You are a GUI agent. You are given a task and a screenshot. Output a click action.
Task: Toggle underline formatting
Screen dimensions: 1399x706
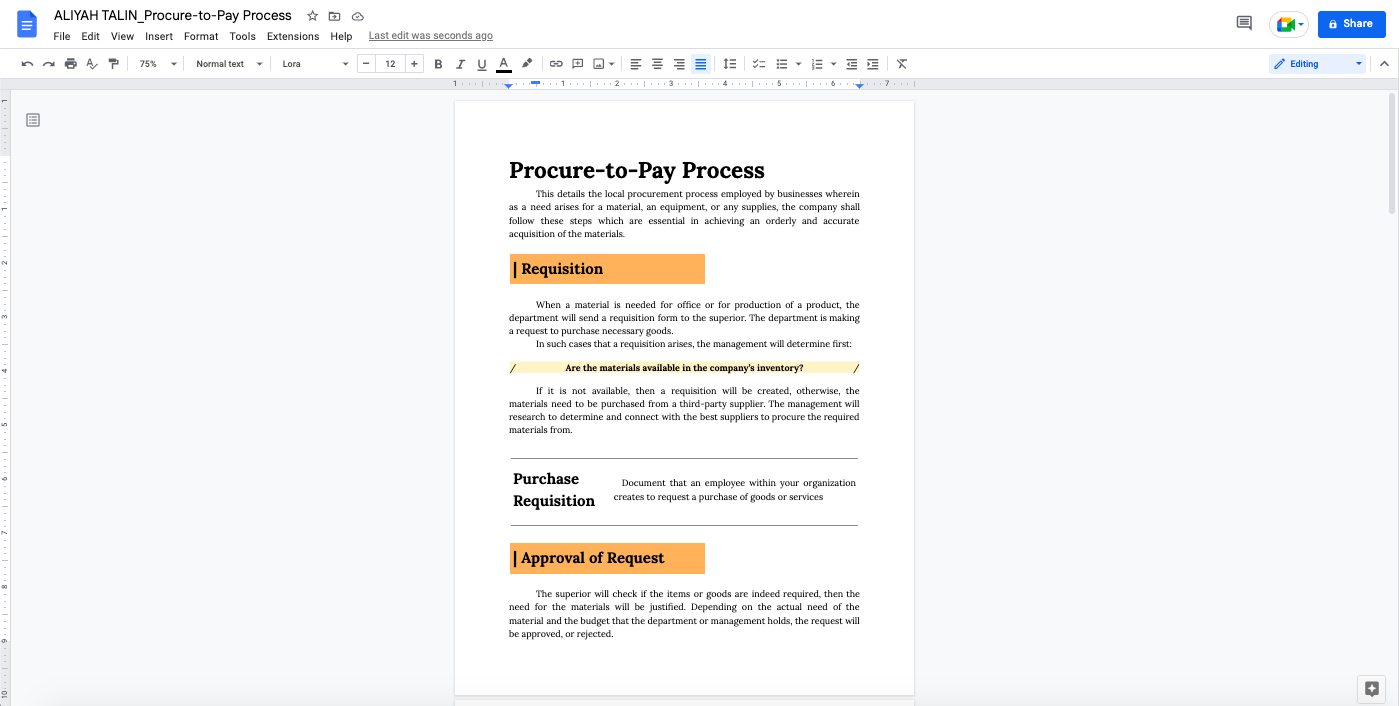(482, 64)
